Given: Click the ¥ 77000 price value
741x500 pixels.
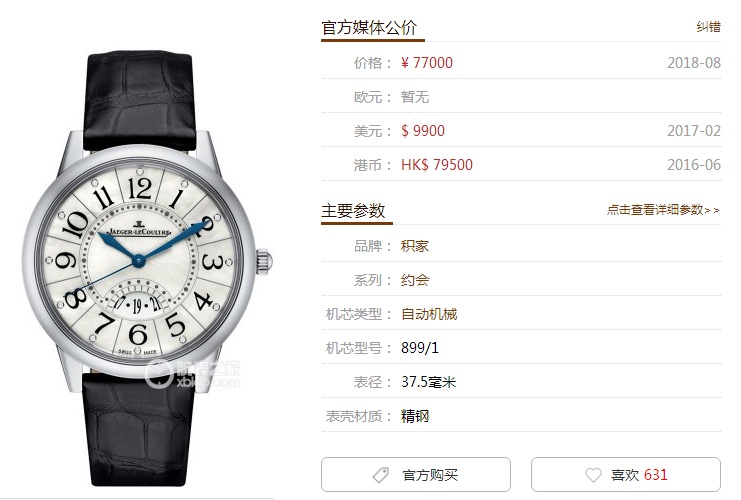Looking at the screenshot, I should 426,62.
